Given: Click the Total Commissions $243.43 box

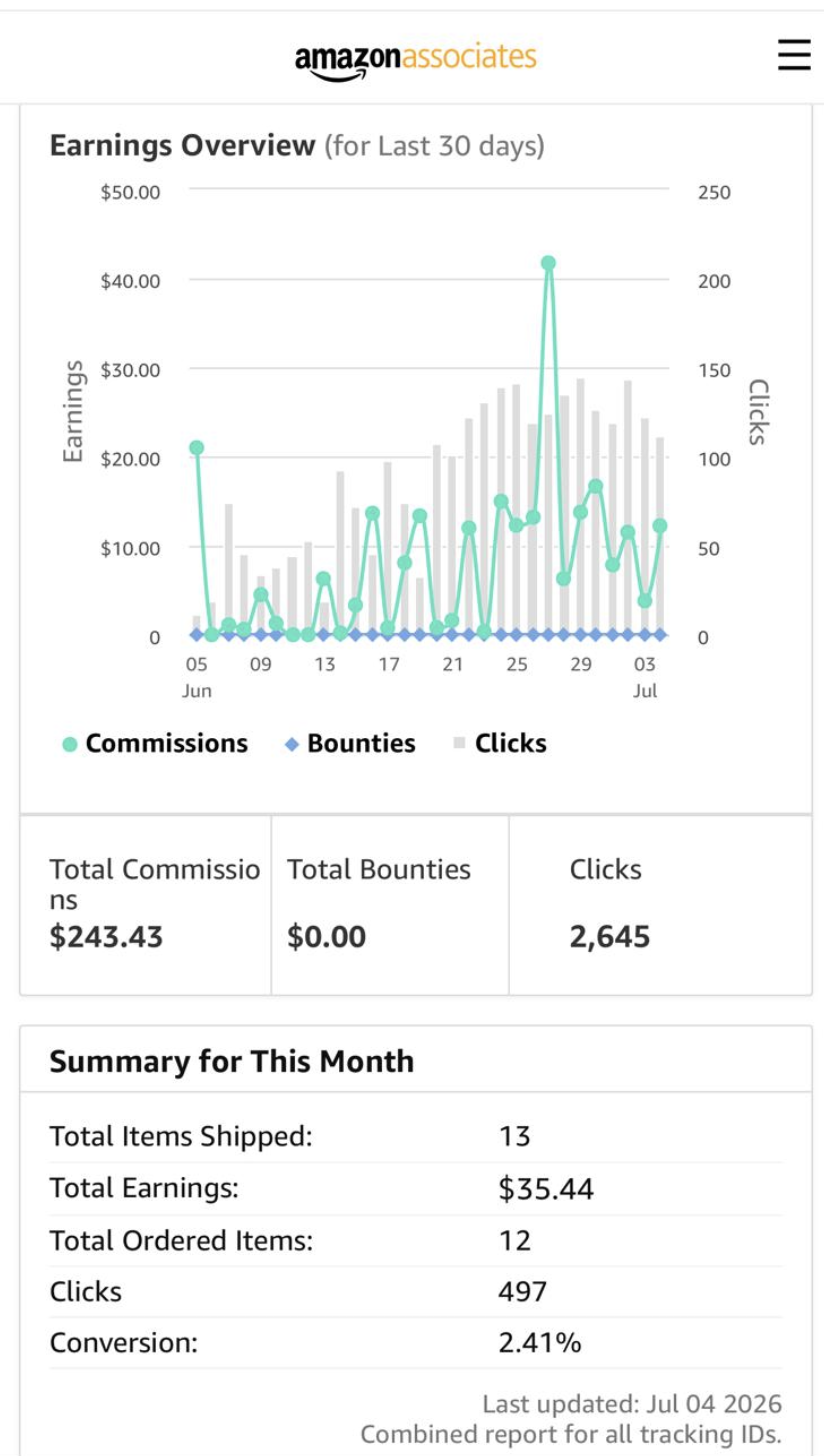Looking at the screenshot, I should click(x=146, y=905).
